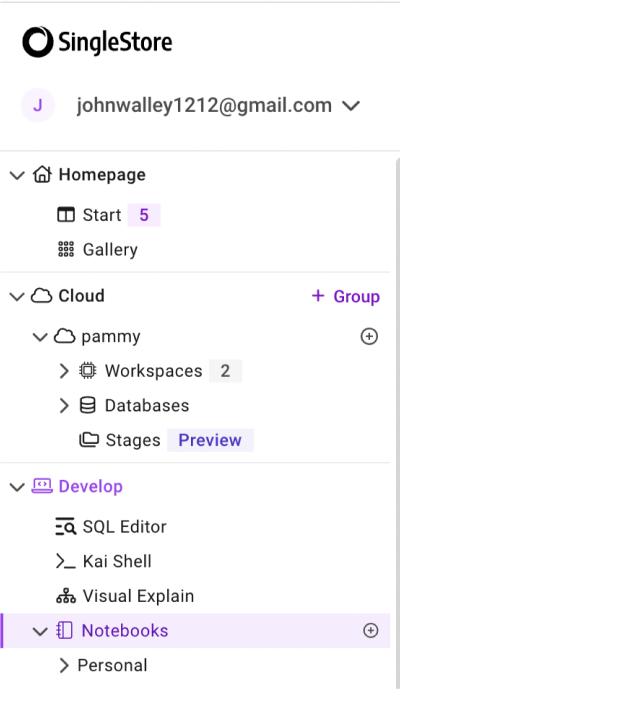Viewport: 640px width, 720px height.
Task: Collapse the pammy workspace group
Action: pyautogui.click(x=41, y=337)
